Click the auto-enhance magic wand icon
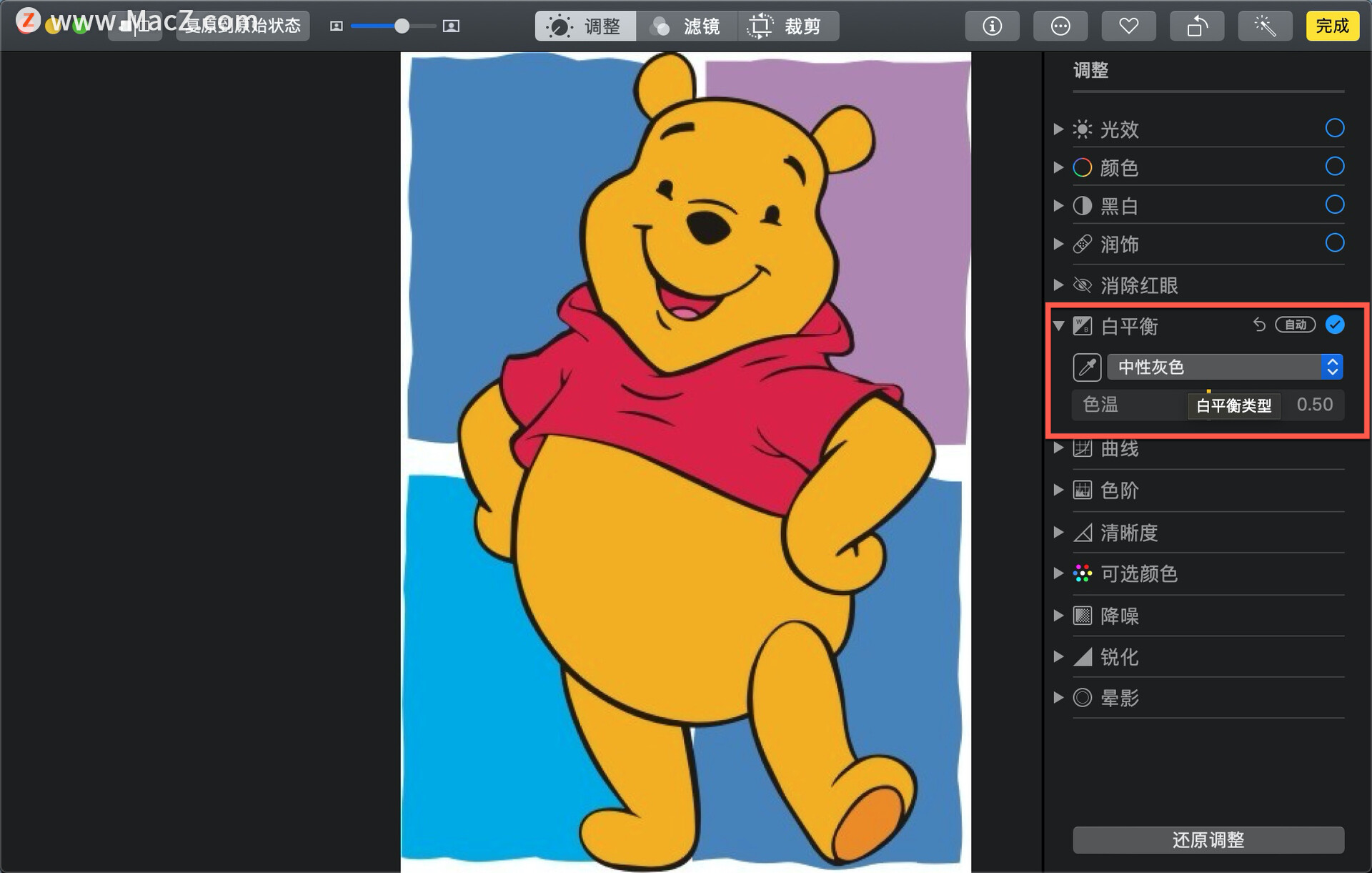Viewport: 1372px width, 873px height. coord(1265,26)
